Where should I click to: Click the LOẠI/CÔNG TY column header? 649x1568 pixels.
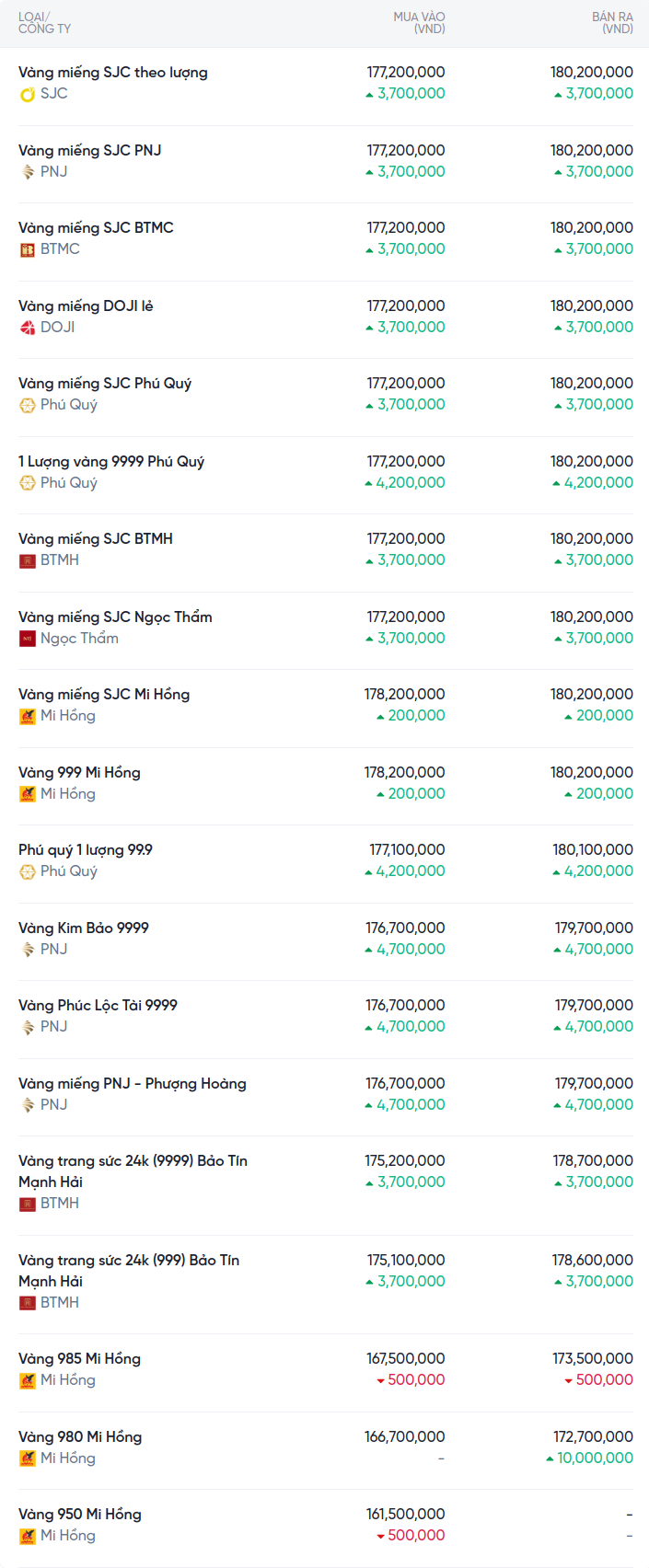(44, 23)
